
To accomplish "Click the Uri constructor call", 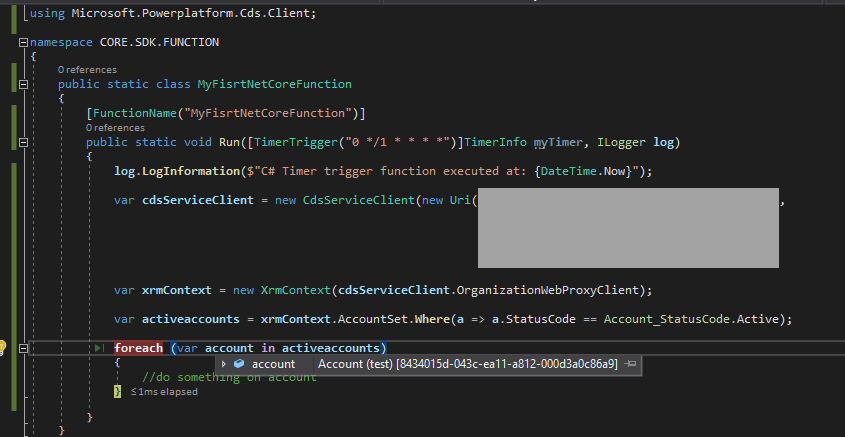I will [x=460, y=200].
